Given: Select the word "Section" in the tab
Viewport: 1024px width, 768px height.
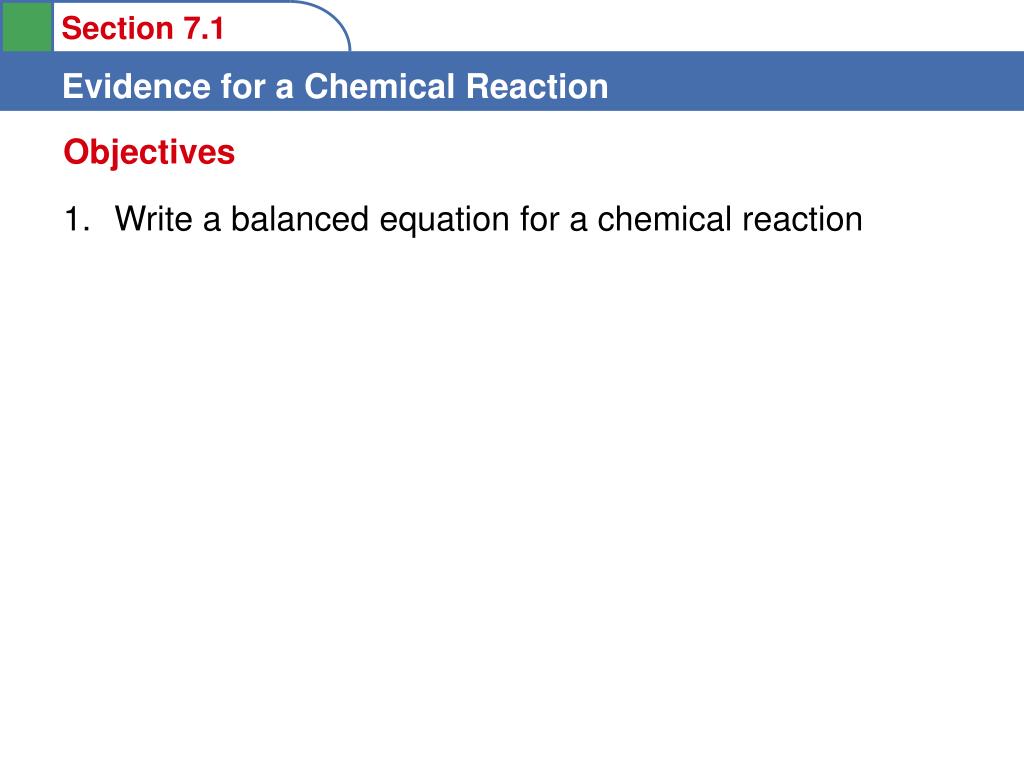Looking at the screenshot, I should 117,29.
